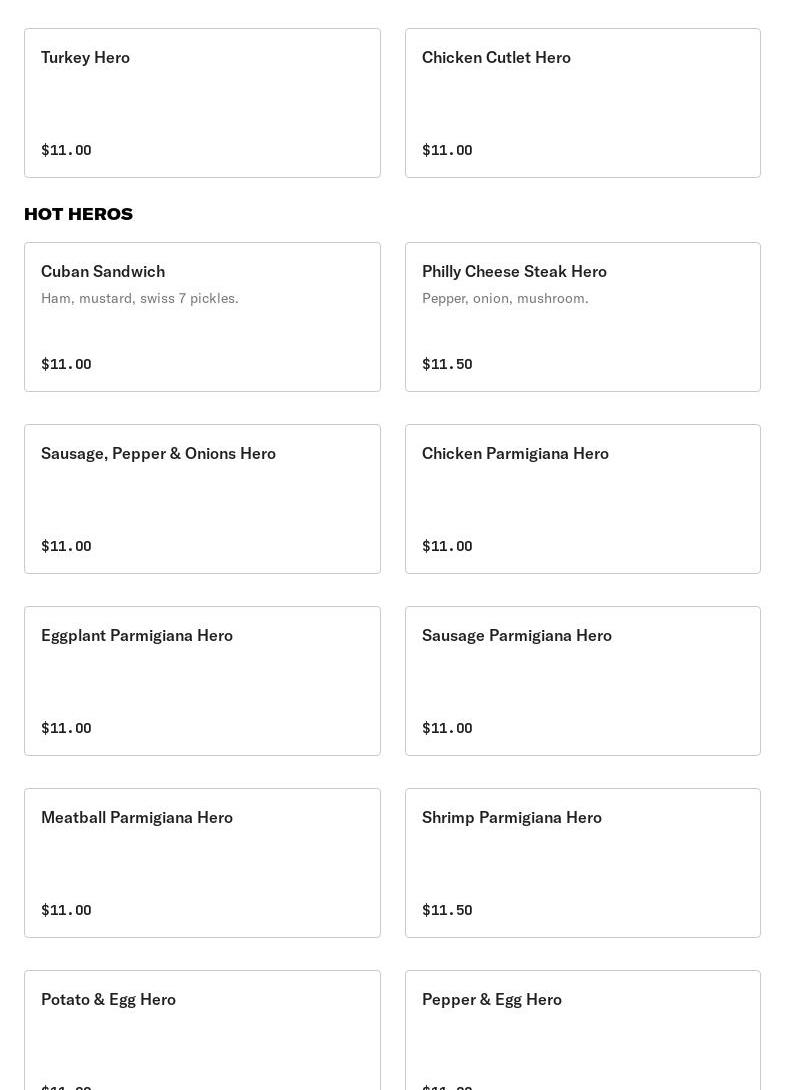Choose the Philly Cheese Steak Hero

click(x=582, y=316)
